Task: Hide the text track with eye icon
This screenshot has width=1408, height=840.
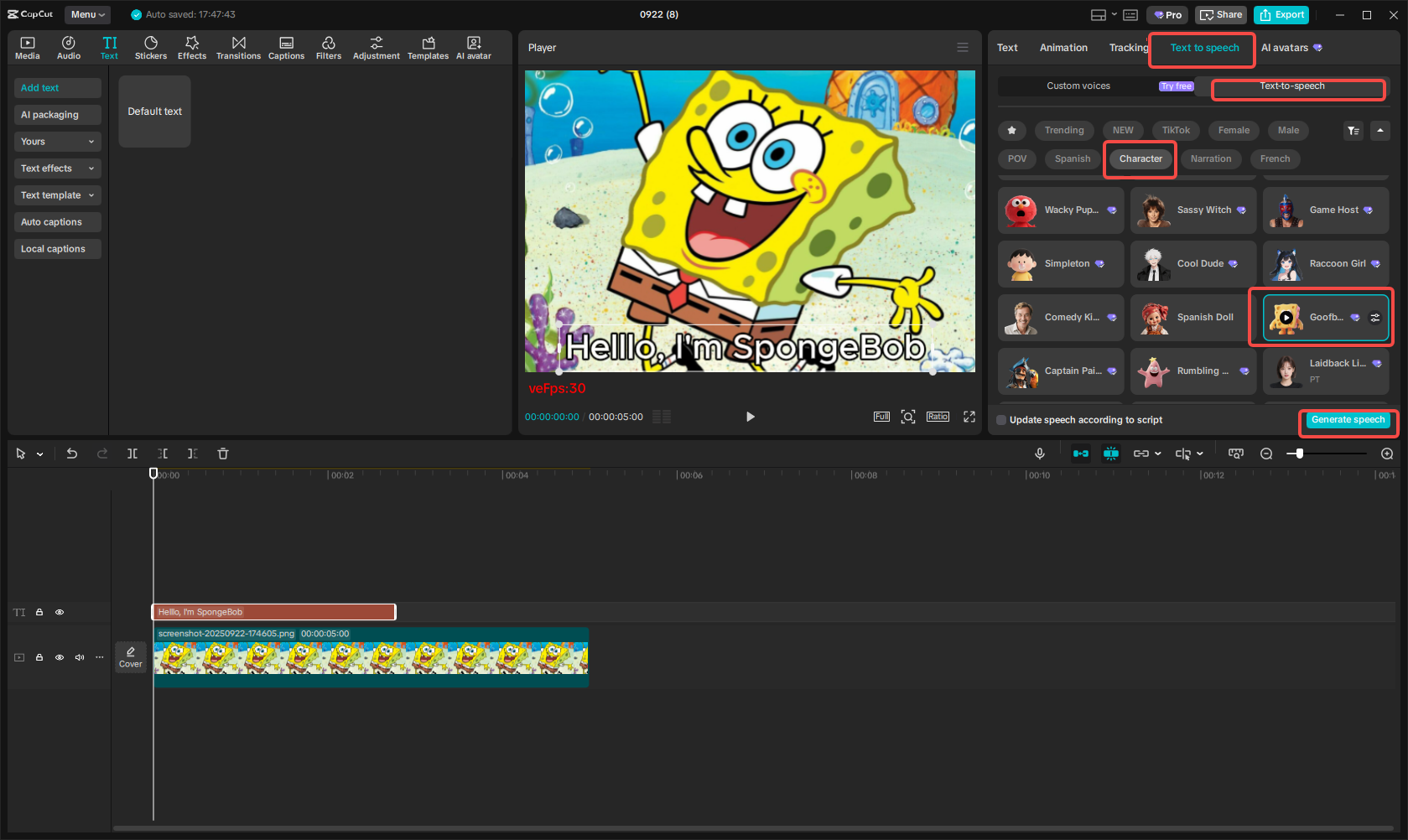Action: 60,612
